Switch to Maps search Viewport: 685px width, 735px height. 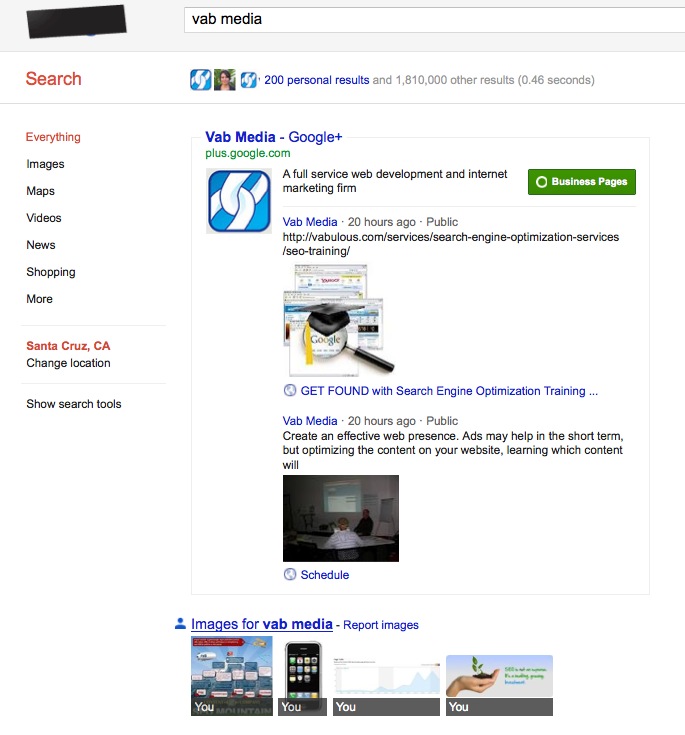click(x=40, y=191)
